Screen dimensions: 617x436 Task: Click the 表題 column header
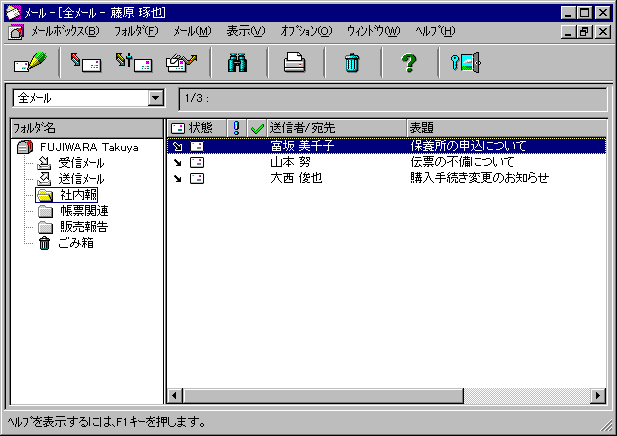click(x=506, y=128)
